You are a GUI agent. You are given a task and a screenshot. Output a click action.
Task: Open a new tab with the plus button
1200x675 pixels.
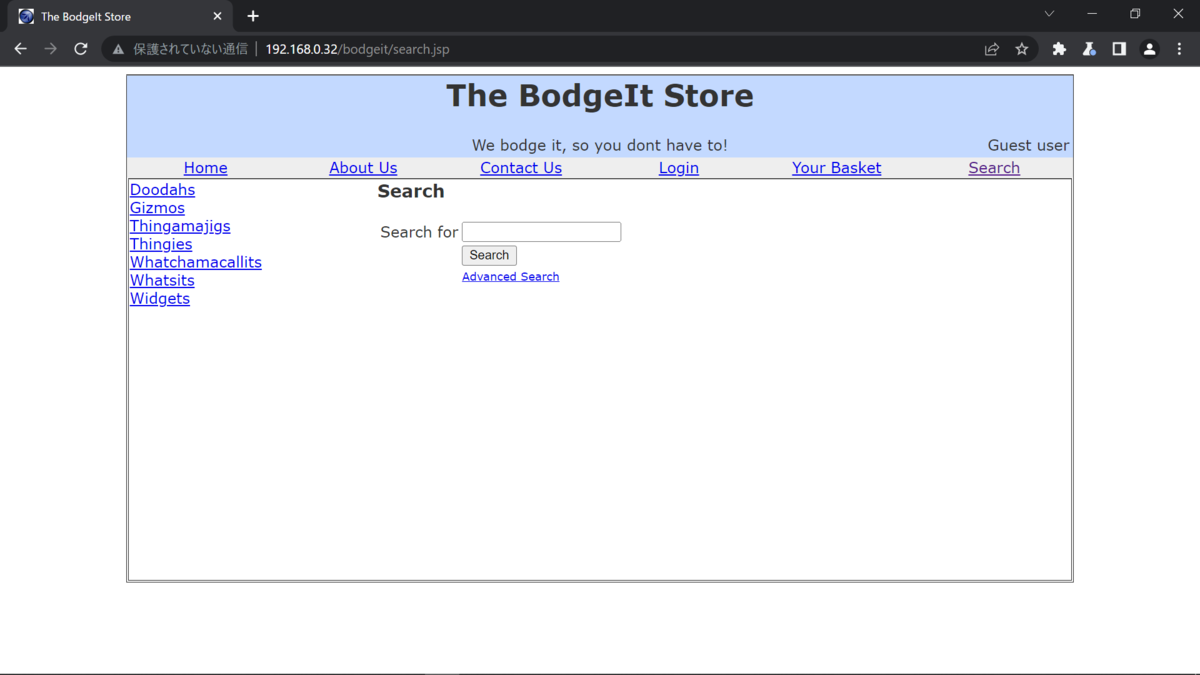(x=253, y=16)
